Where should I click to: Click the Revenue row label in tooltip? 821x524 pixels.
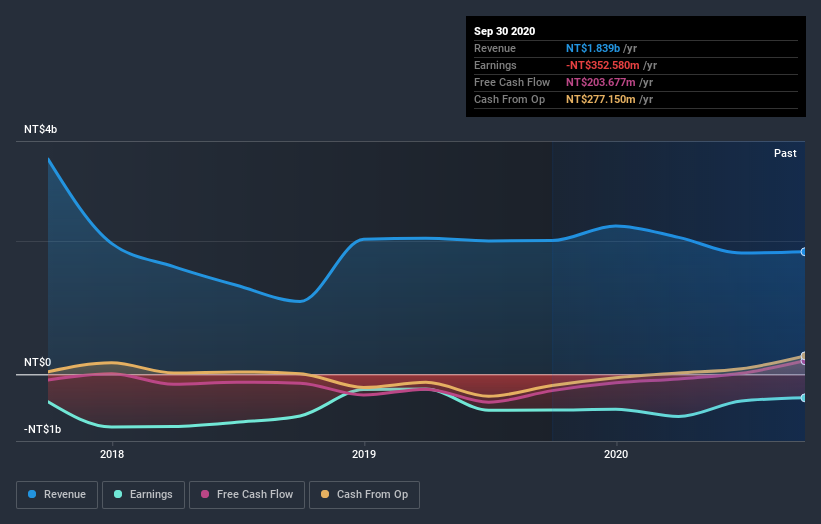click(495, 48)
